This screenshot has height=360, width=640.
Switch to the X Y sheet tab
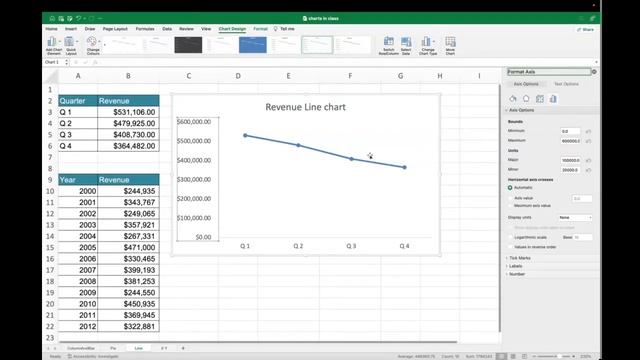[164, 348]
